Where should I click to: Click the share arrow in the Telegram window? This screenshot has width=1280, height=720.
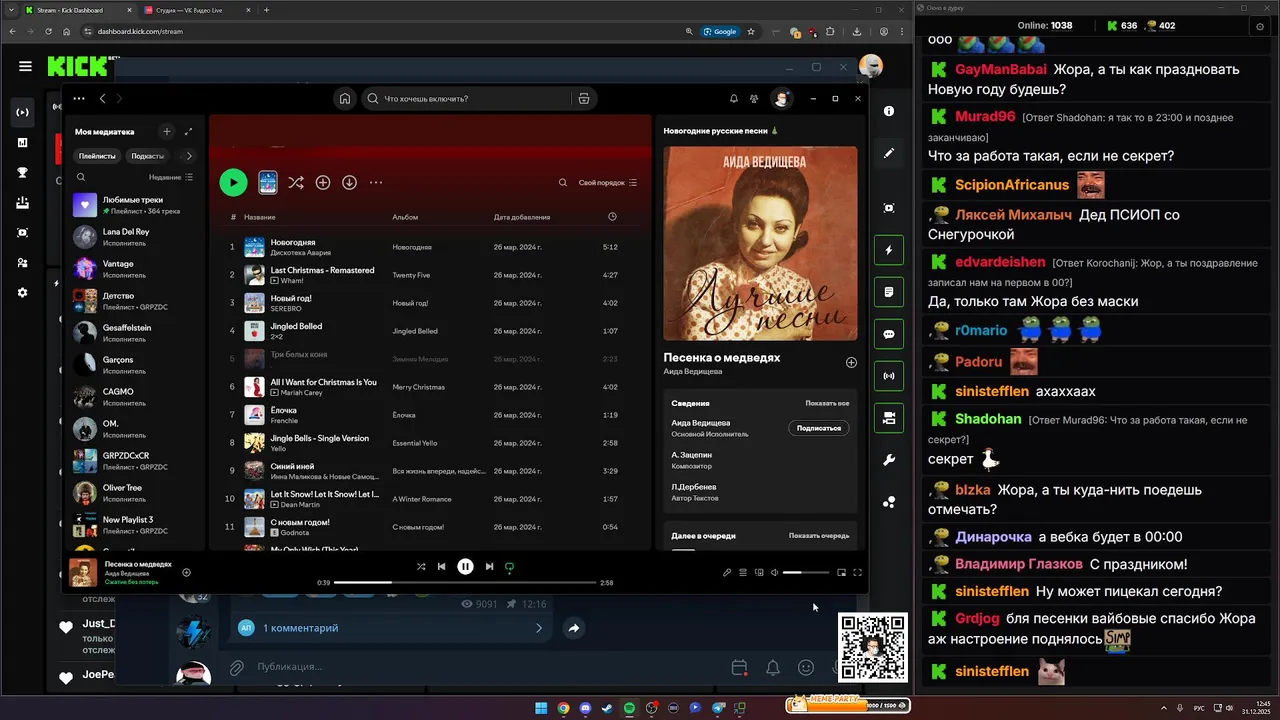574,628
